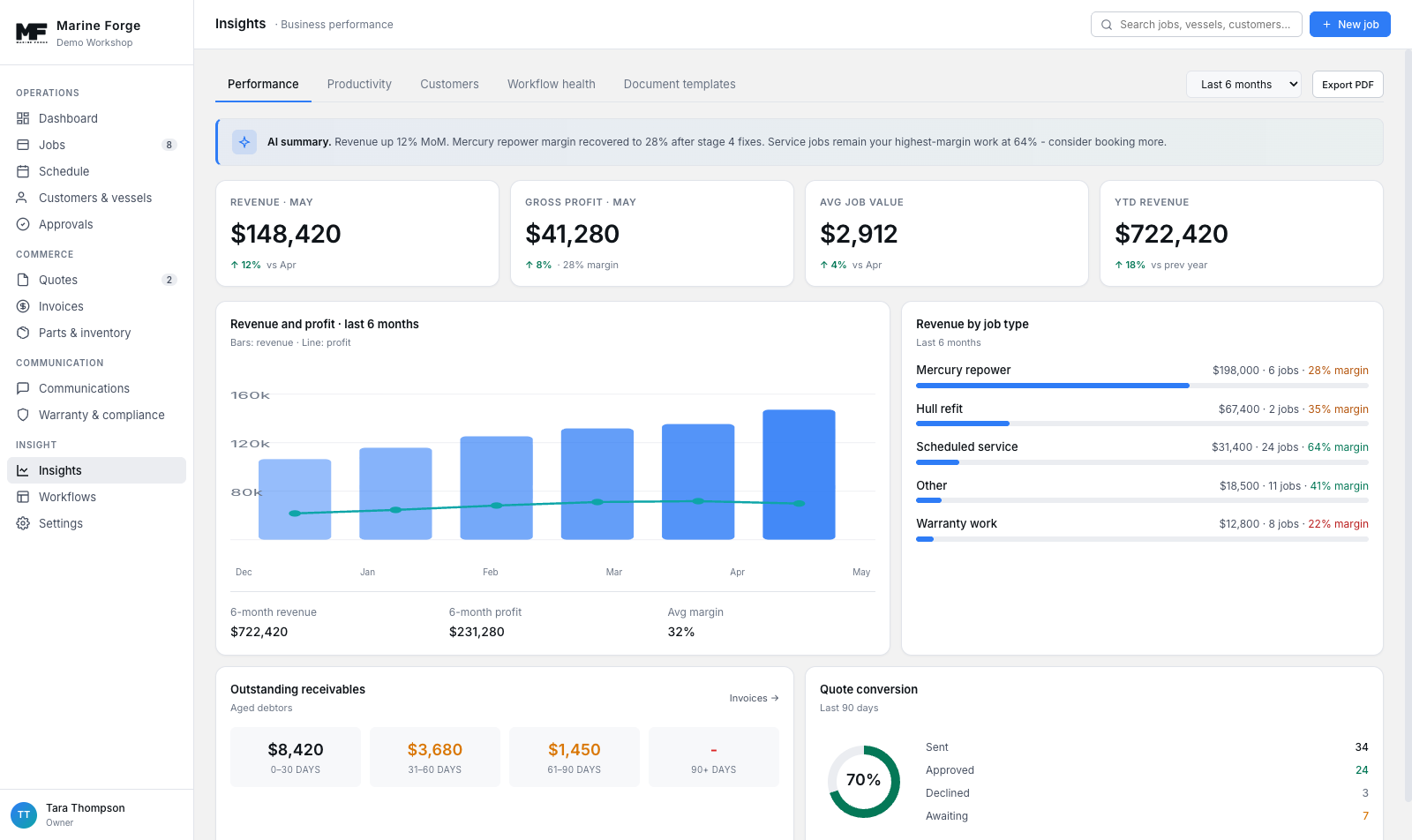Select the Document templates tab
The height and width of the screenshot is (840, 1412).
[680, 85]
